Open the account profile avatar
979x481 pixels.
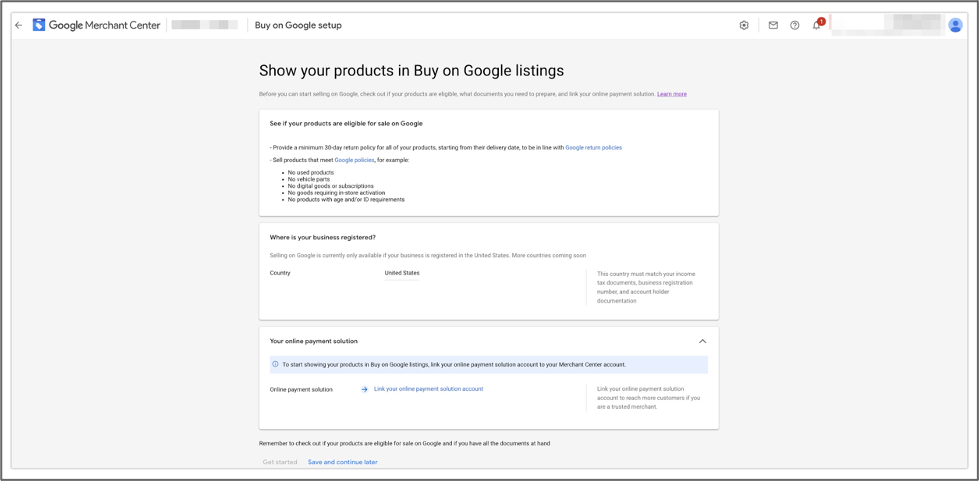pyautogui.click(x=955, y=25)
